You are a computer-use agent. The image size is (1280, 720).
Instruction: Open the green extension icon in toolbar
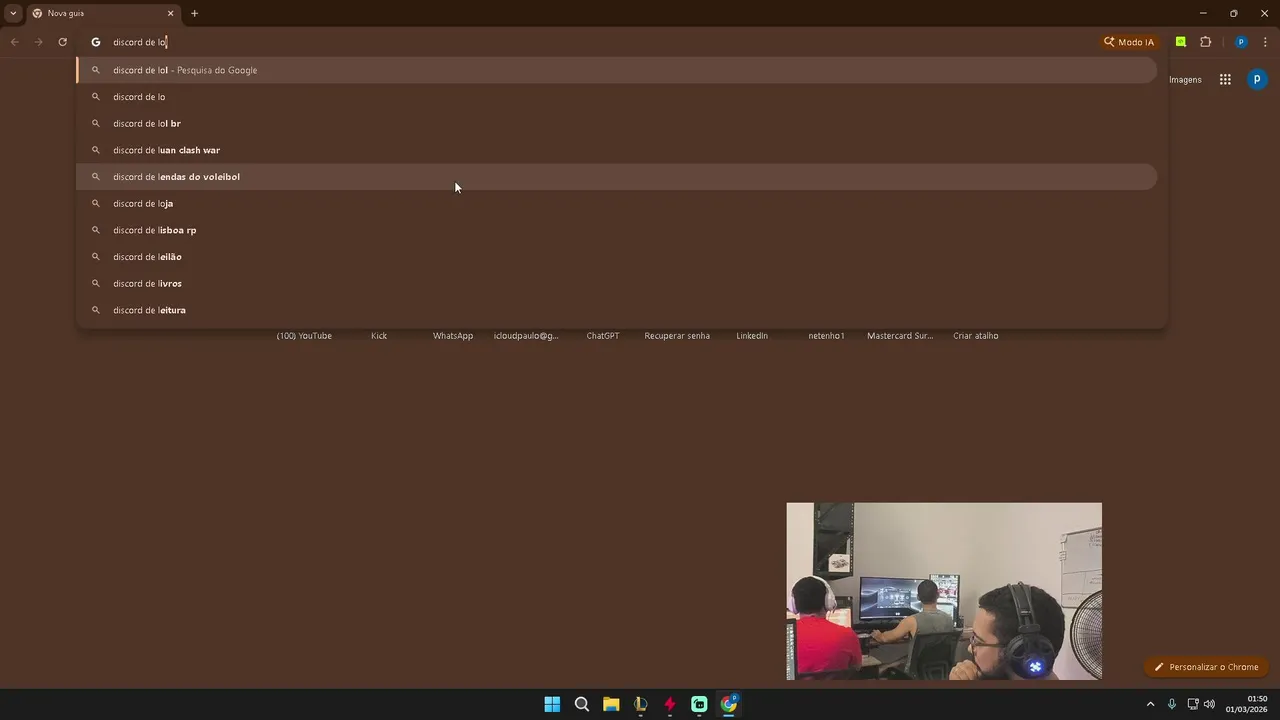pyautogui.click(x=1181, y=42)
